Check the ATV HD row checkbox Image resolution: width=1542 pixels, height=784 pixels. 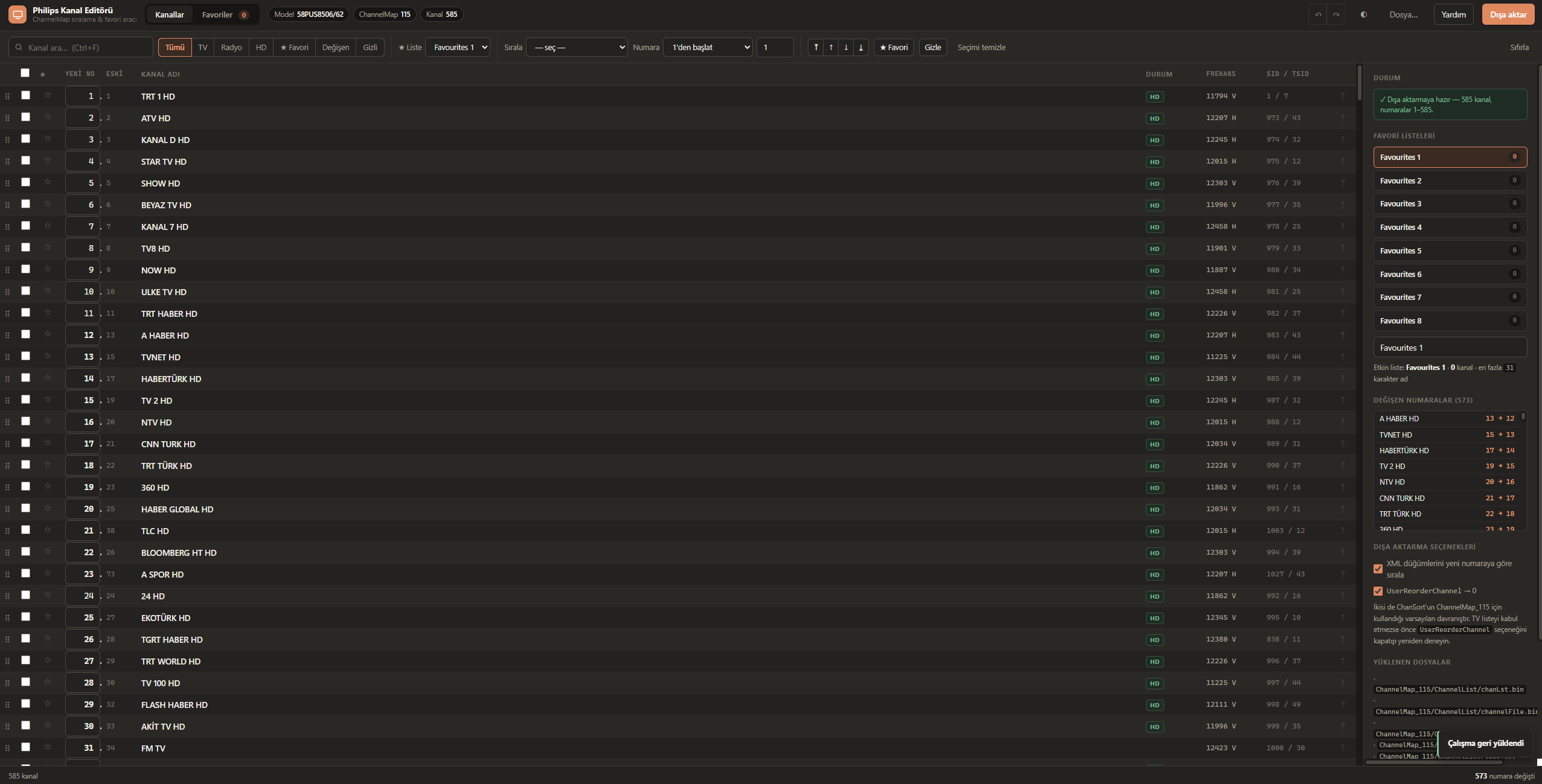point(25,117)
